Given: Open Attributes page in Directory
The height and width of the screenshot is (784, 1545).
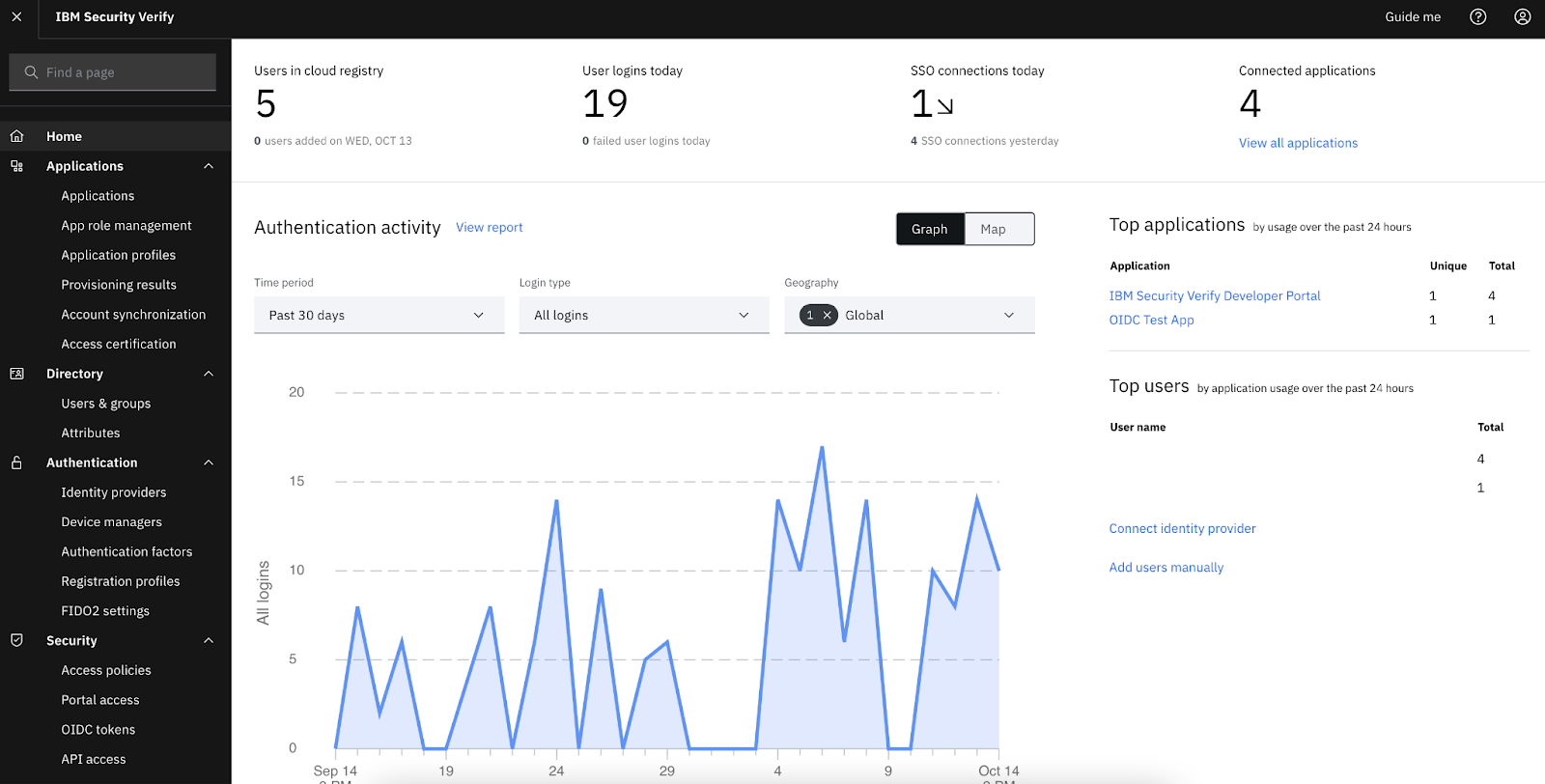Looking at the screenshot, I should pyautogui.click(x=91, y=434).
